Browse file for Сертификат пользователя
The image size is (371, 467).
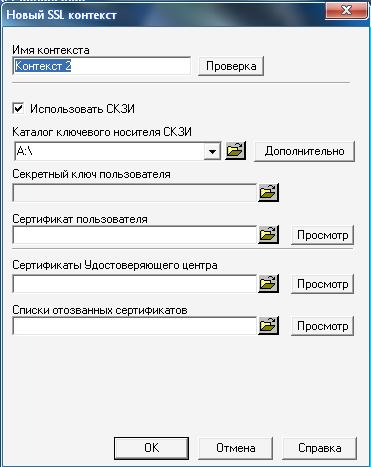click(268, 235)
